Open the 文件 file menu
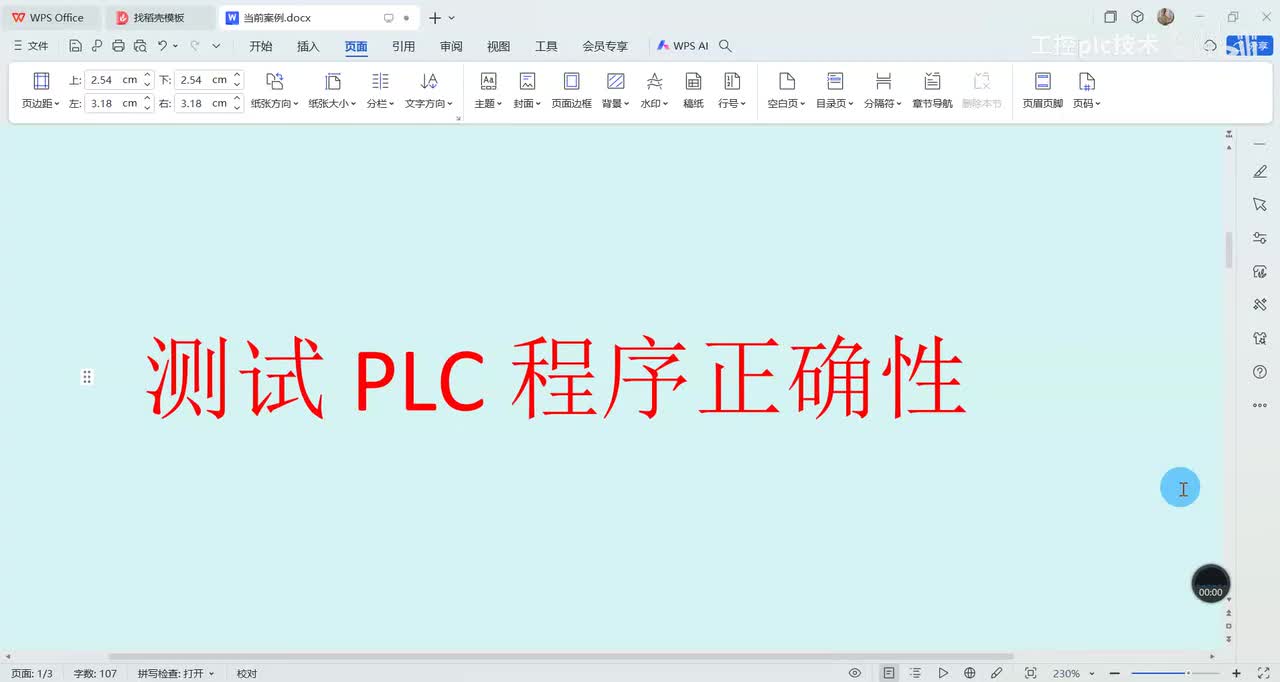The width and height of the screenshot is (1280, 682). click(x=31, y=46)
